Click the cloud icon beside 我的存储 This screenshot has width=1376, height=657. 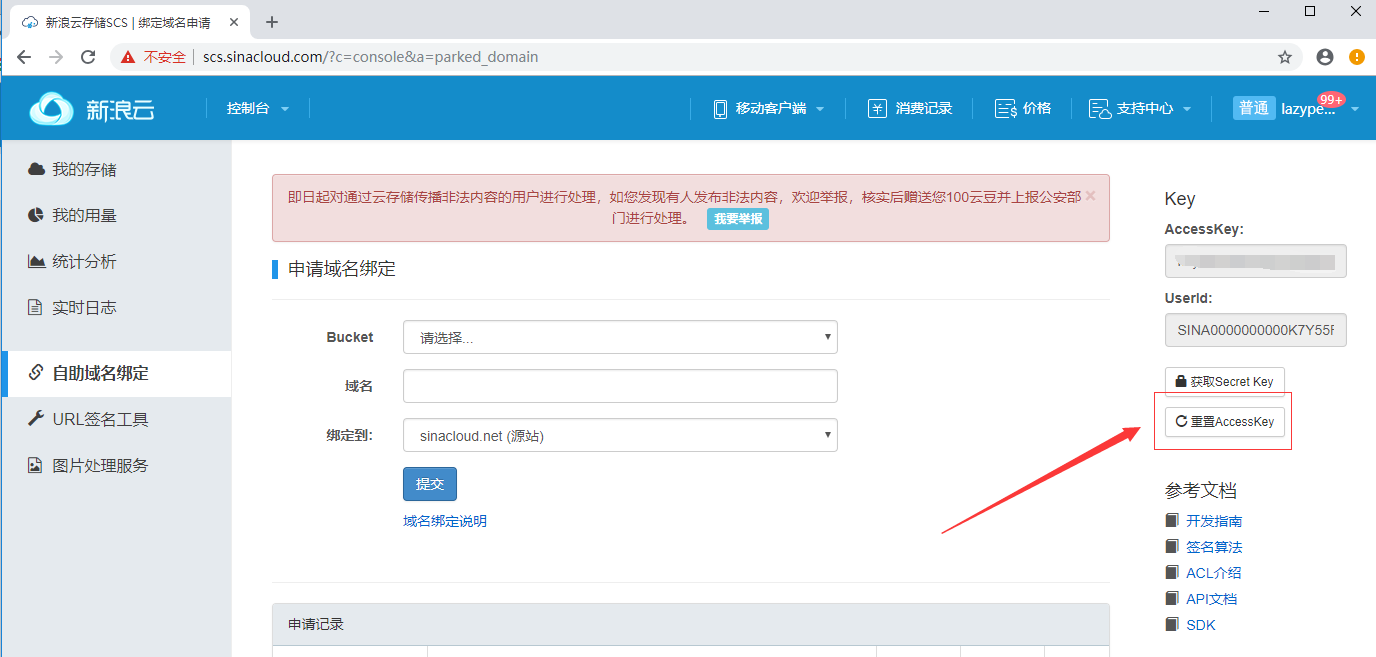[36, 169]
